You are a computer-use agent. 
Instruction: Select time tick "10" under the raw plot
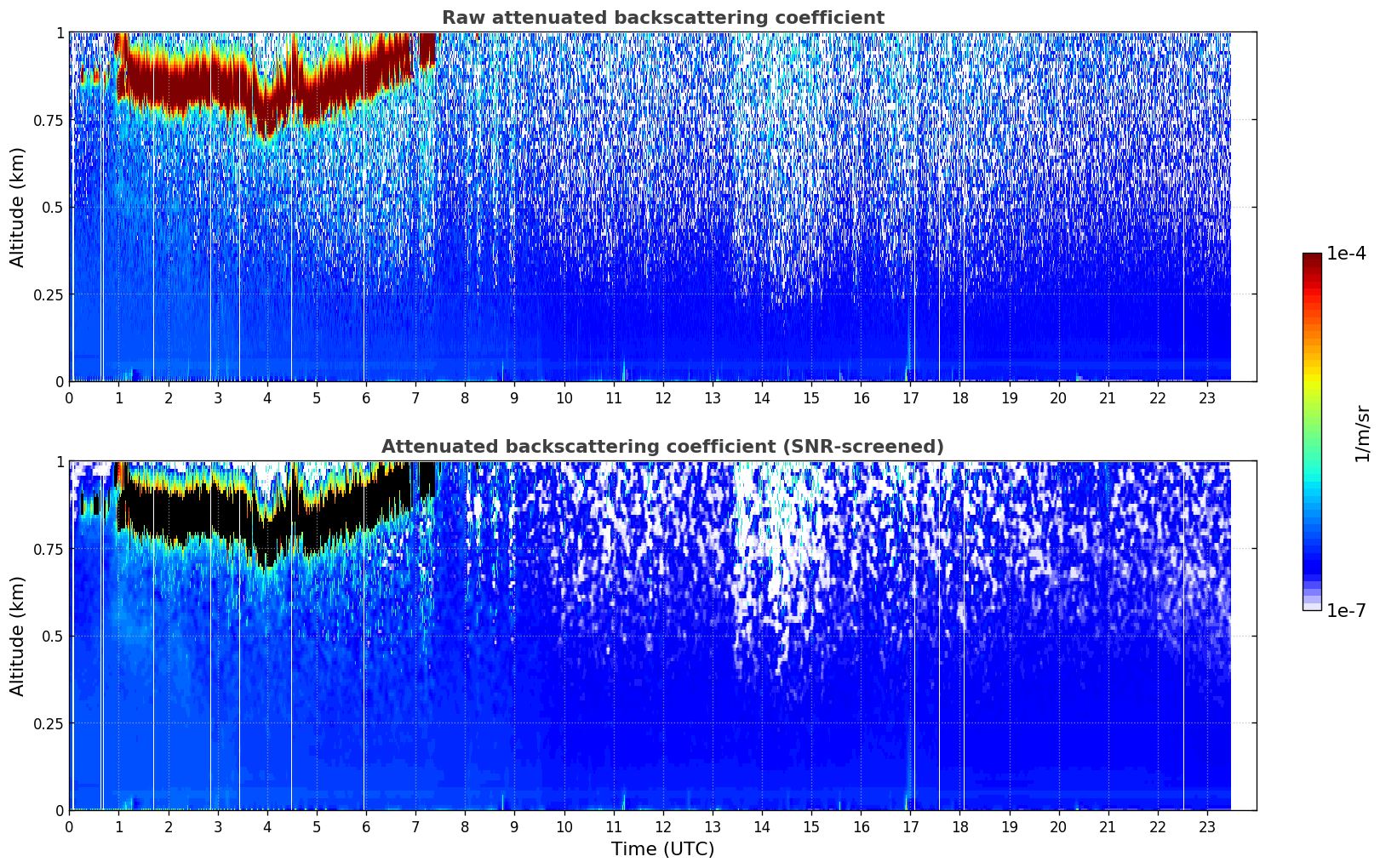564,397
